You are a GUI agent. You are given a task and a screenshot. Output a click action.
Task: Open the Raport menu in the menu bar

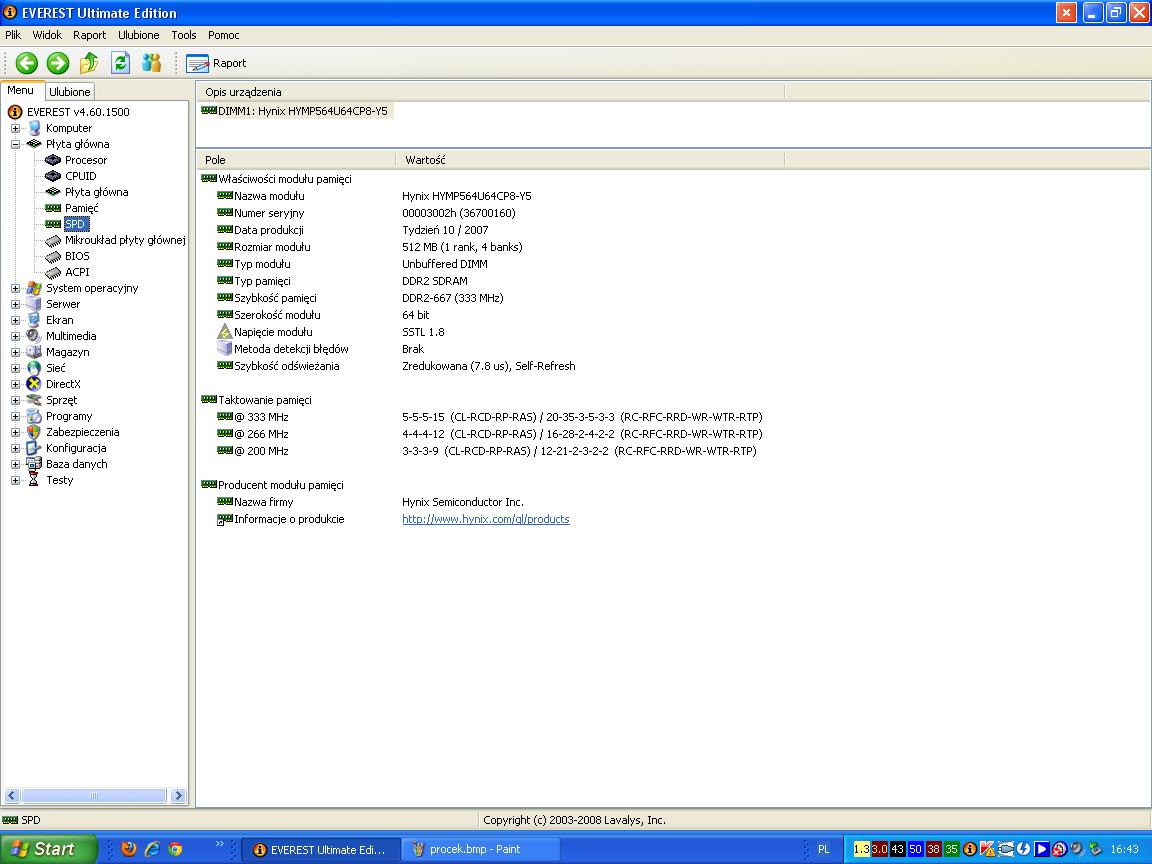(x=90, y=35)
